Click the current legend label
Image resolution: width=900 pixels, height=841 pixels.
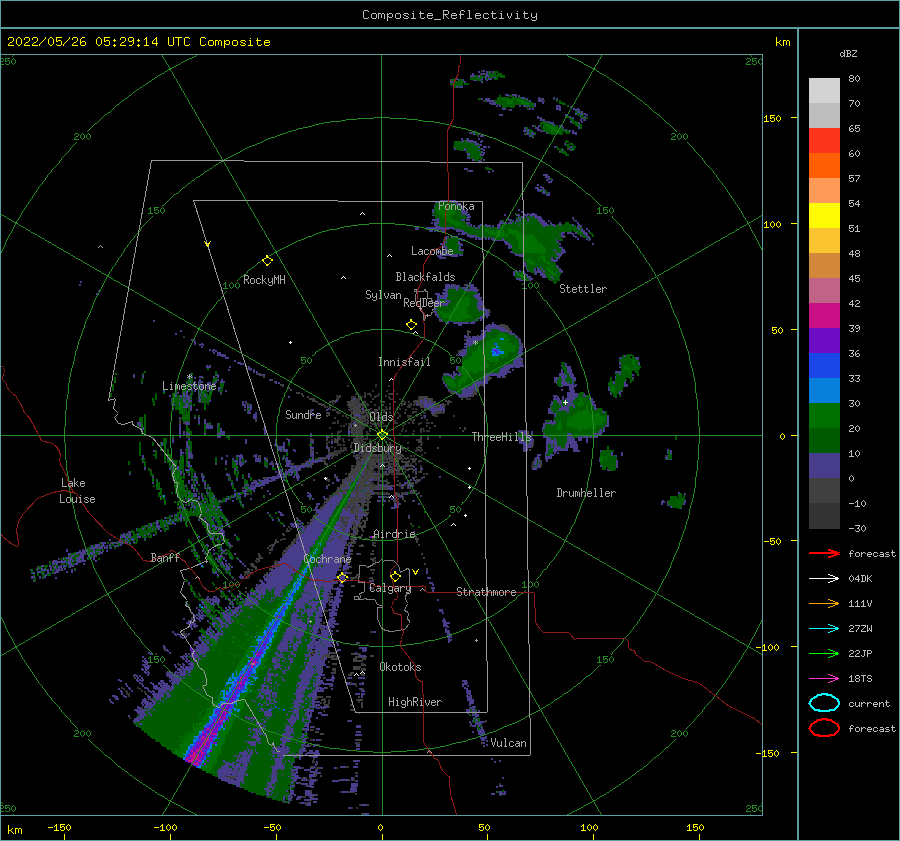[869, 703]
